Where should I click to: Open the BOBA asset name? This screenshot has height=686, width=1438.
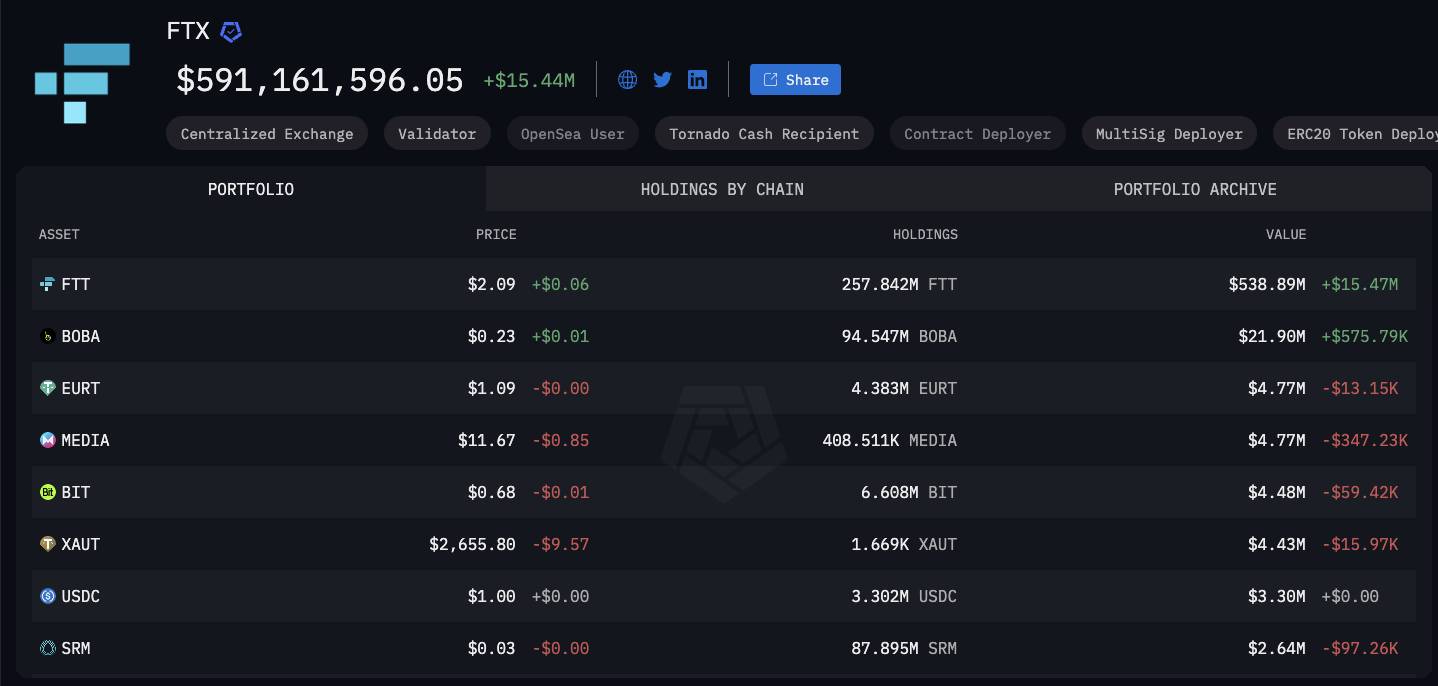tap(81, 336)
